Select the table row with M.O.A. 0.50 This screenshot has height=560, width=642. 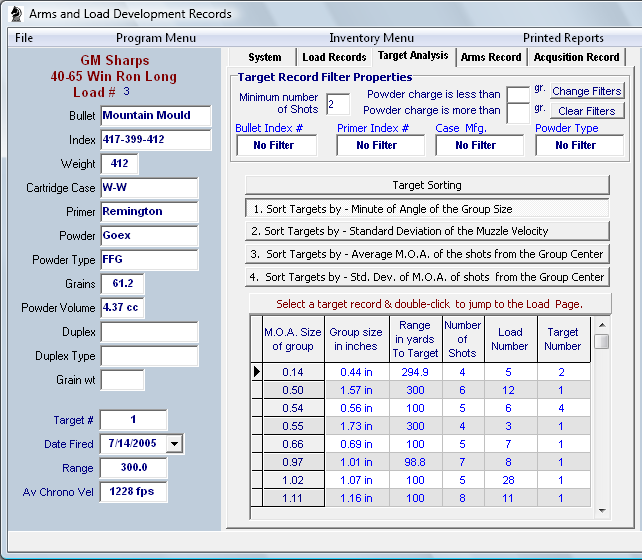point(420,390)
